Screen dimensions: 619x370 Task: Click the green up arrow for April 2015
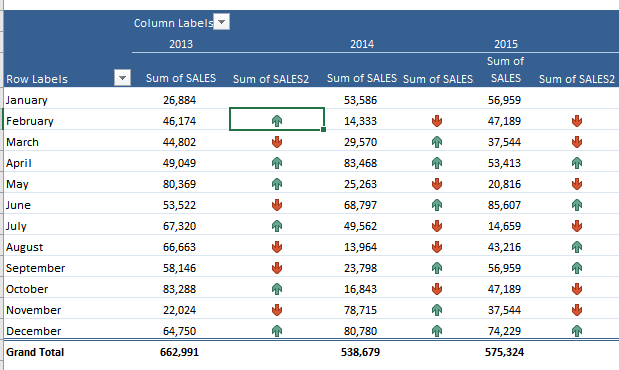[577, 163]
